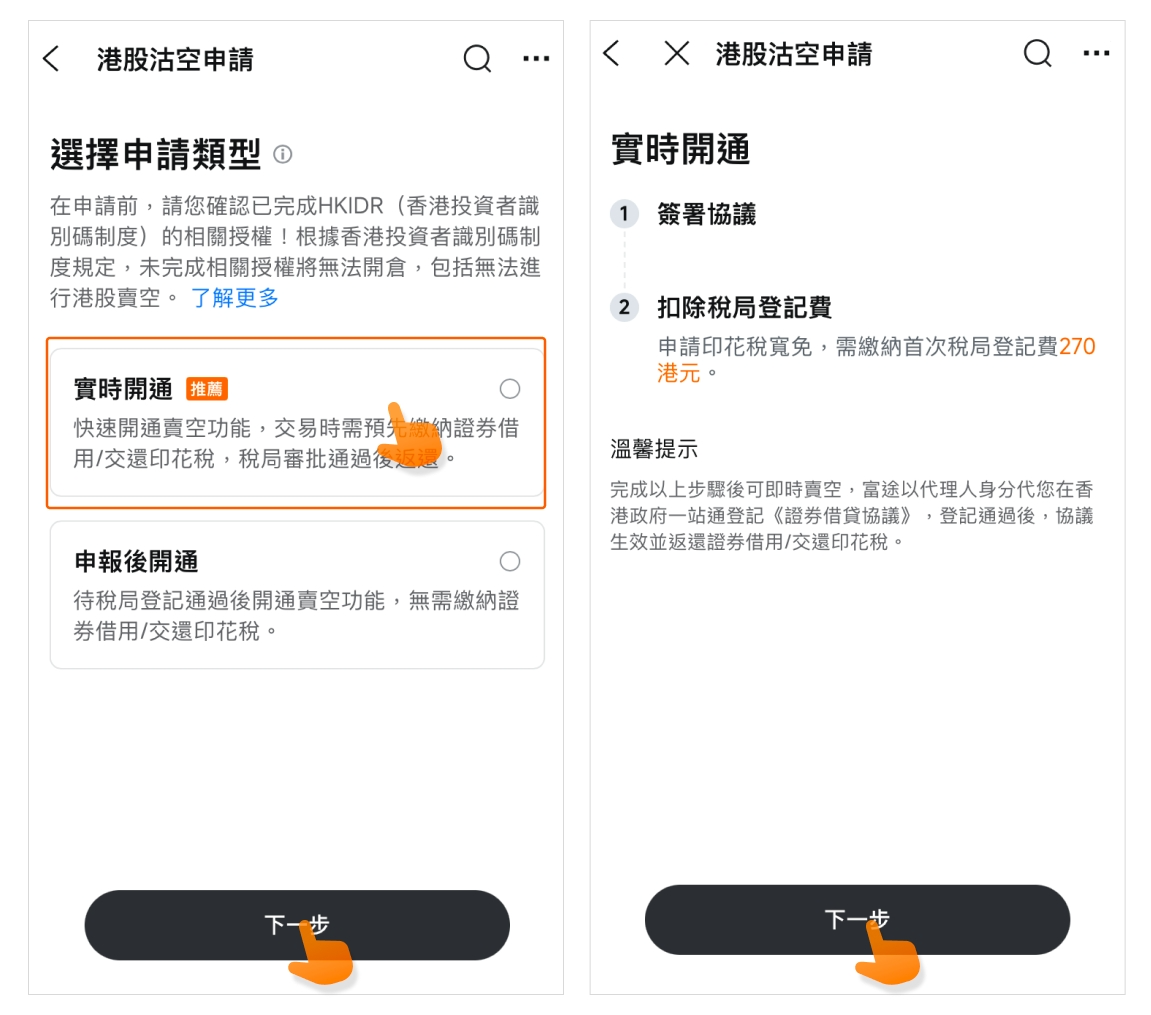Select the 申報後開通 radio button
1151x1015 pixels.
[x=510, y=561]
